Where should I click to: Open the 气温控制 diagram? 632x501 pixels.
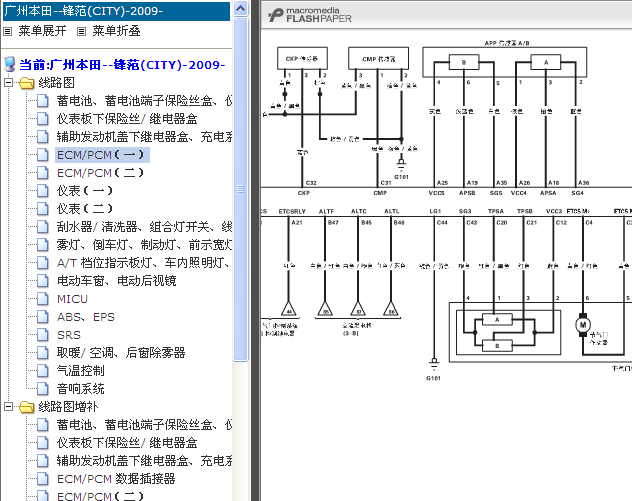click(x=81, y=371)
